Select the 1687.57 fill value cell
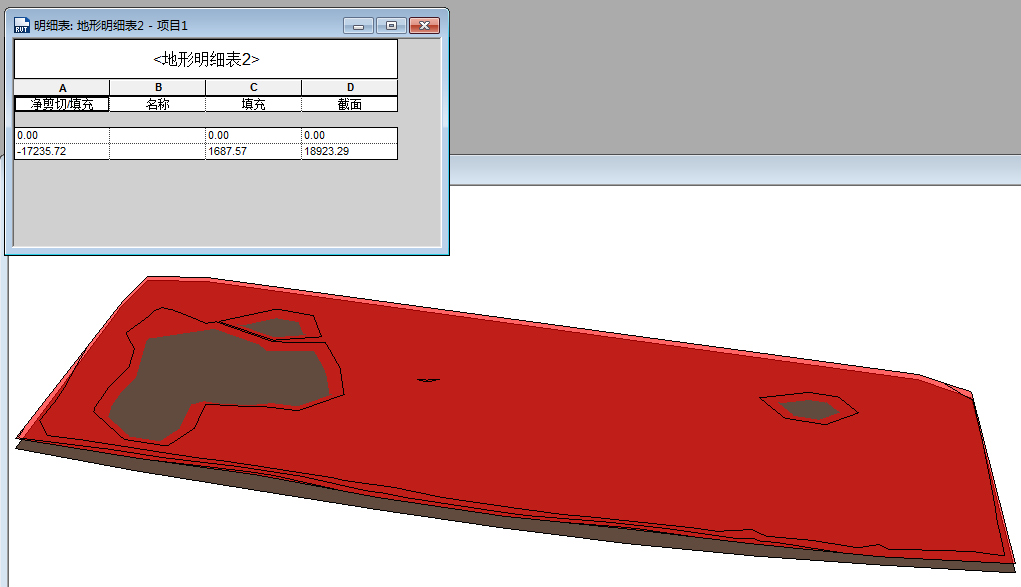Screen dimensions: 1021x587 click(253, 151)
